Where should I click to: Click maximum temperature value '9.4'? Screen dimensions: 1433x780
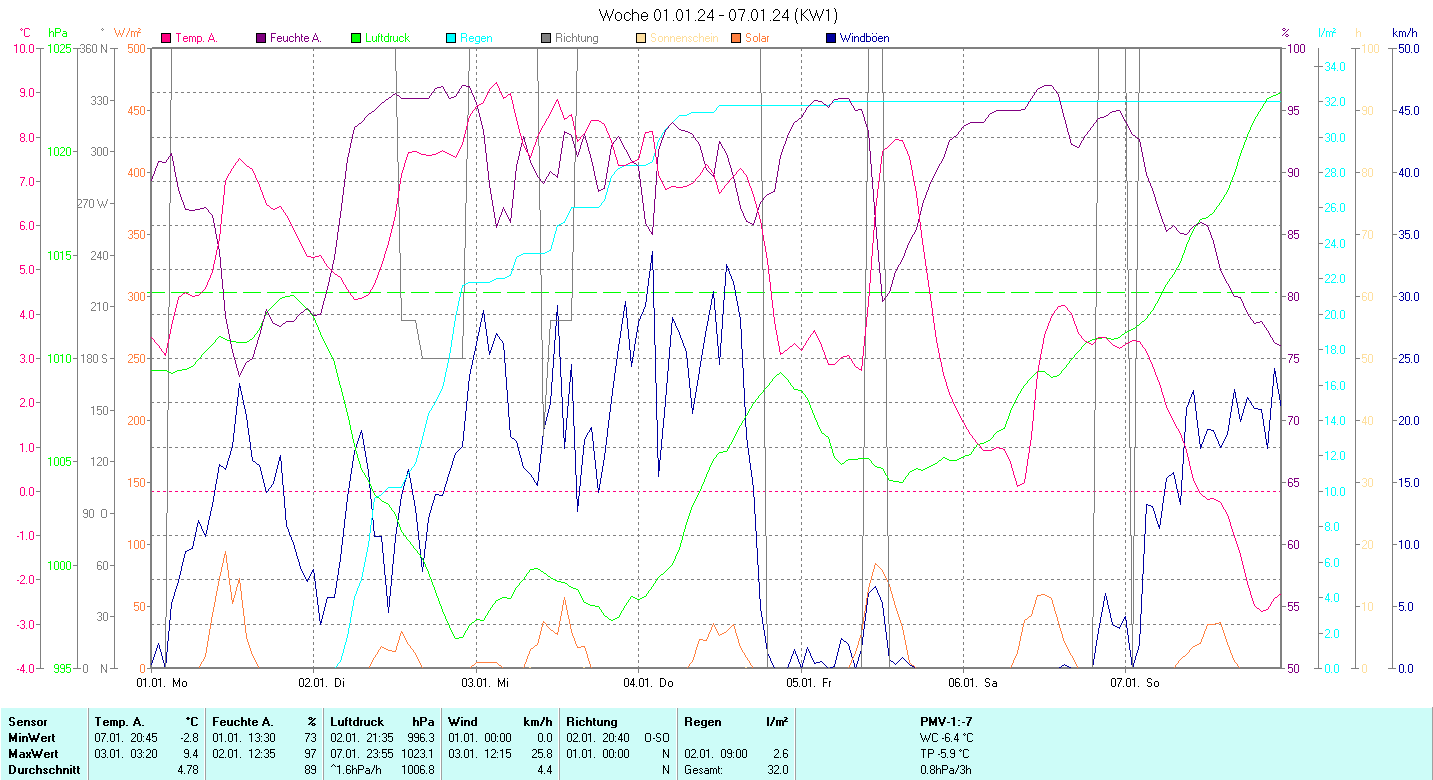pos(192,753)
